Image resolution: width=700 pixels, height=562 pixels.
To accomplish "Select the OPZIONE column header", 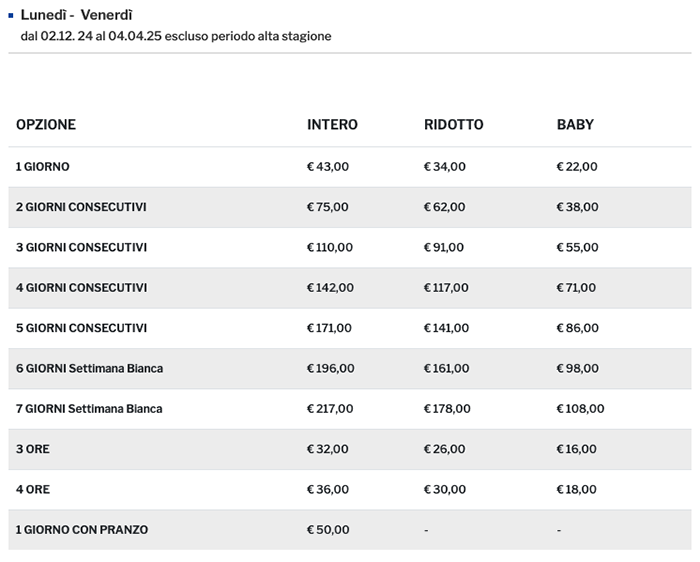I will click(46, 125).
